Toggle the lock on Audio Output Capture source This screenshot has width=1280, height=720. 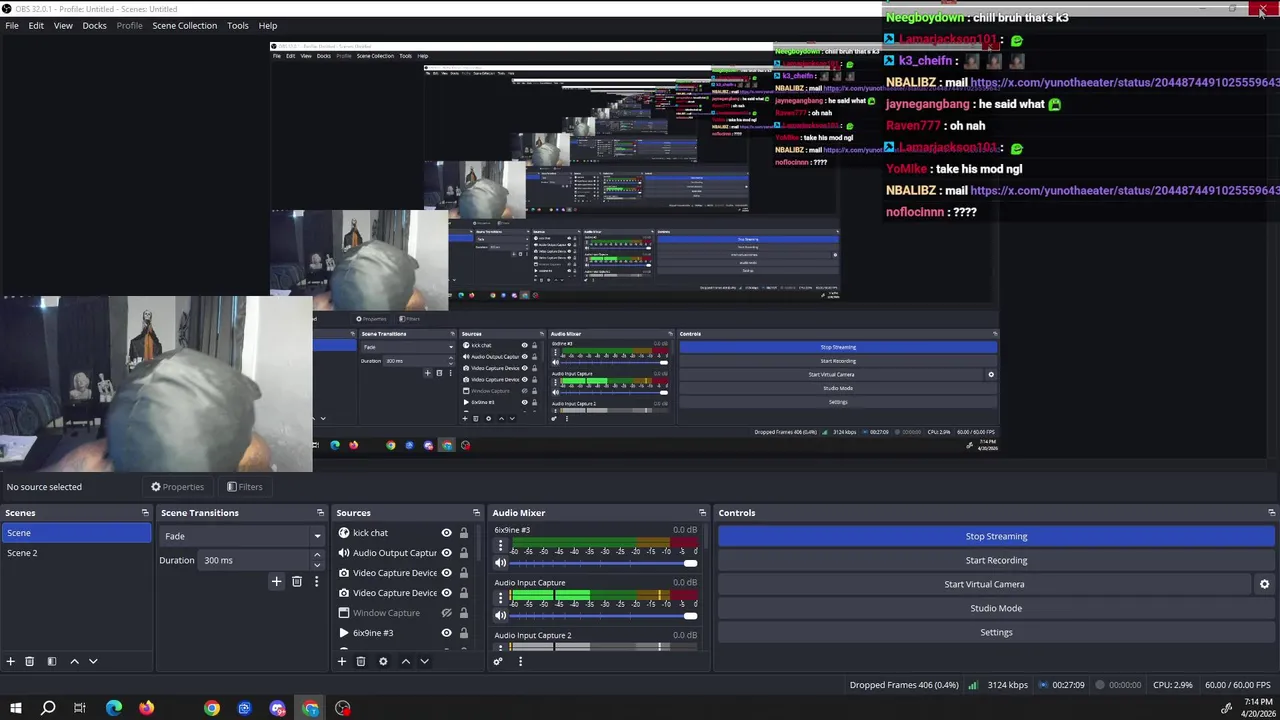(463, 553)
